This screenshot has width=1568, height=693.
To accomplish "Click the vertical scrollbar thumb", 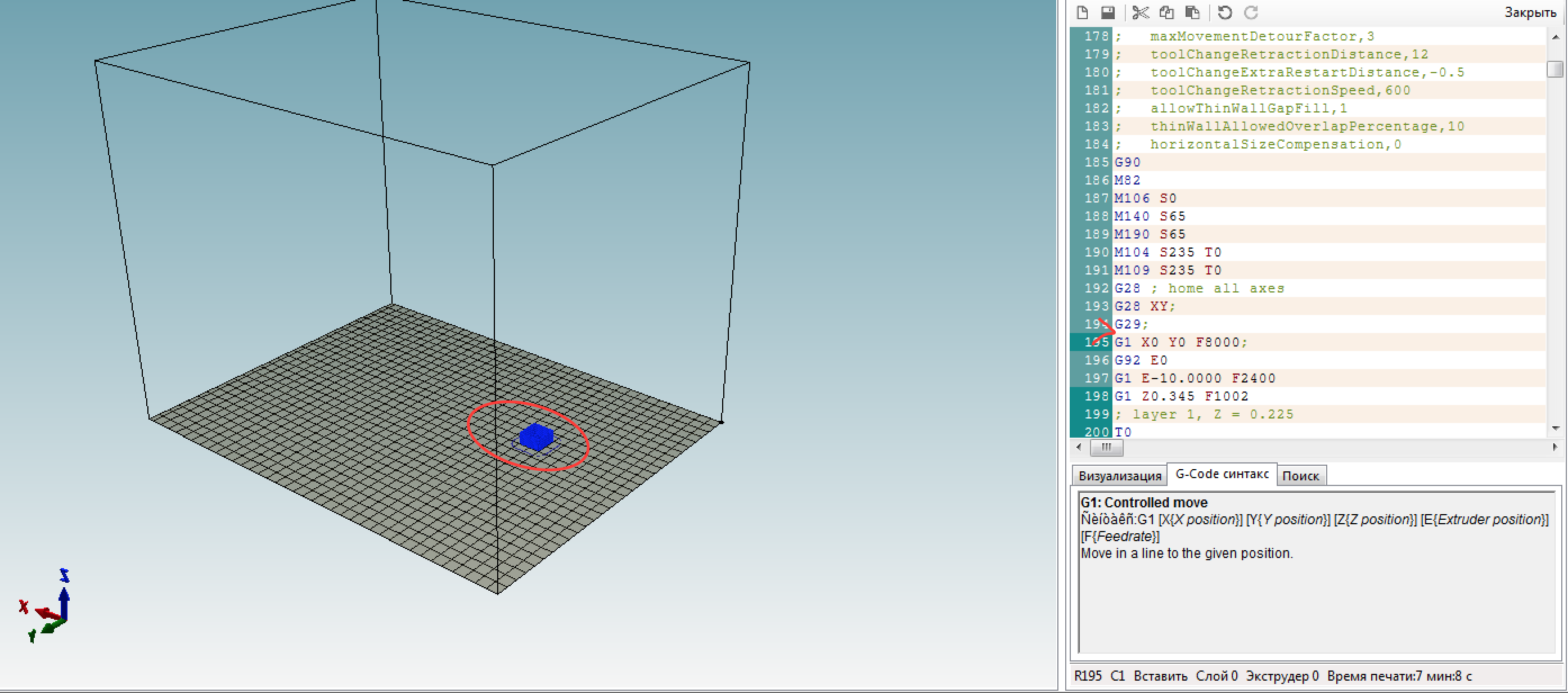I will coord(1555,69).
